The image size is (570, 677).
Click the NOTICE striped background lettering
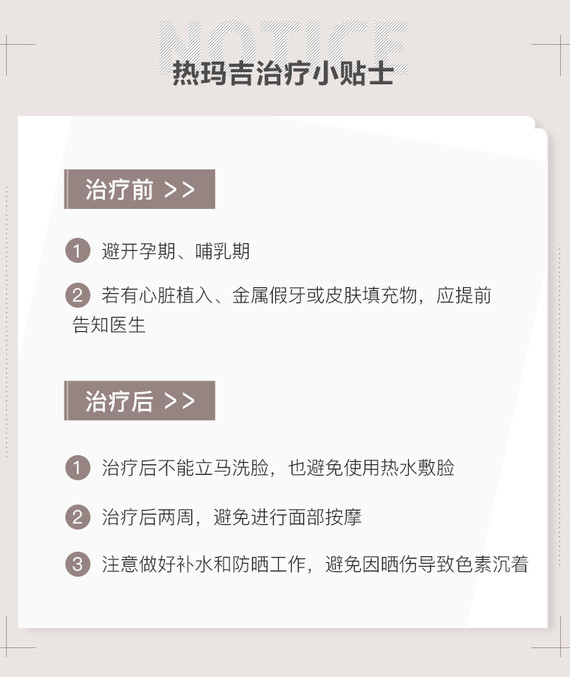coord(283,43)
